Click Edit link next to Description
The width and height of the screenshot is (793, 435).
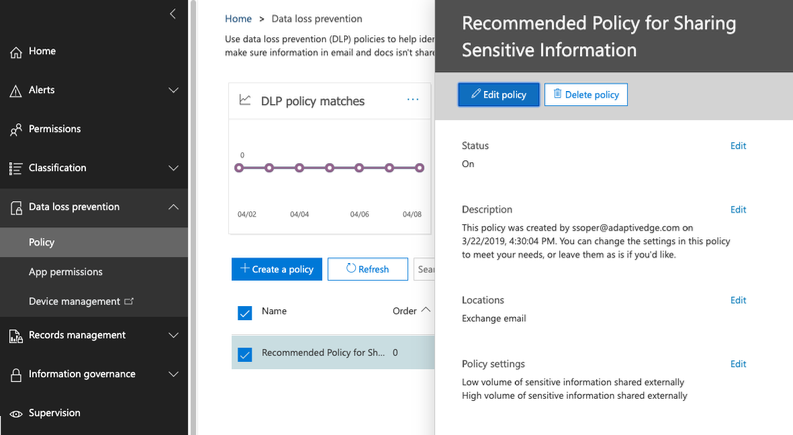pyautogui.click(x=738, y=209)
